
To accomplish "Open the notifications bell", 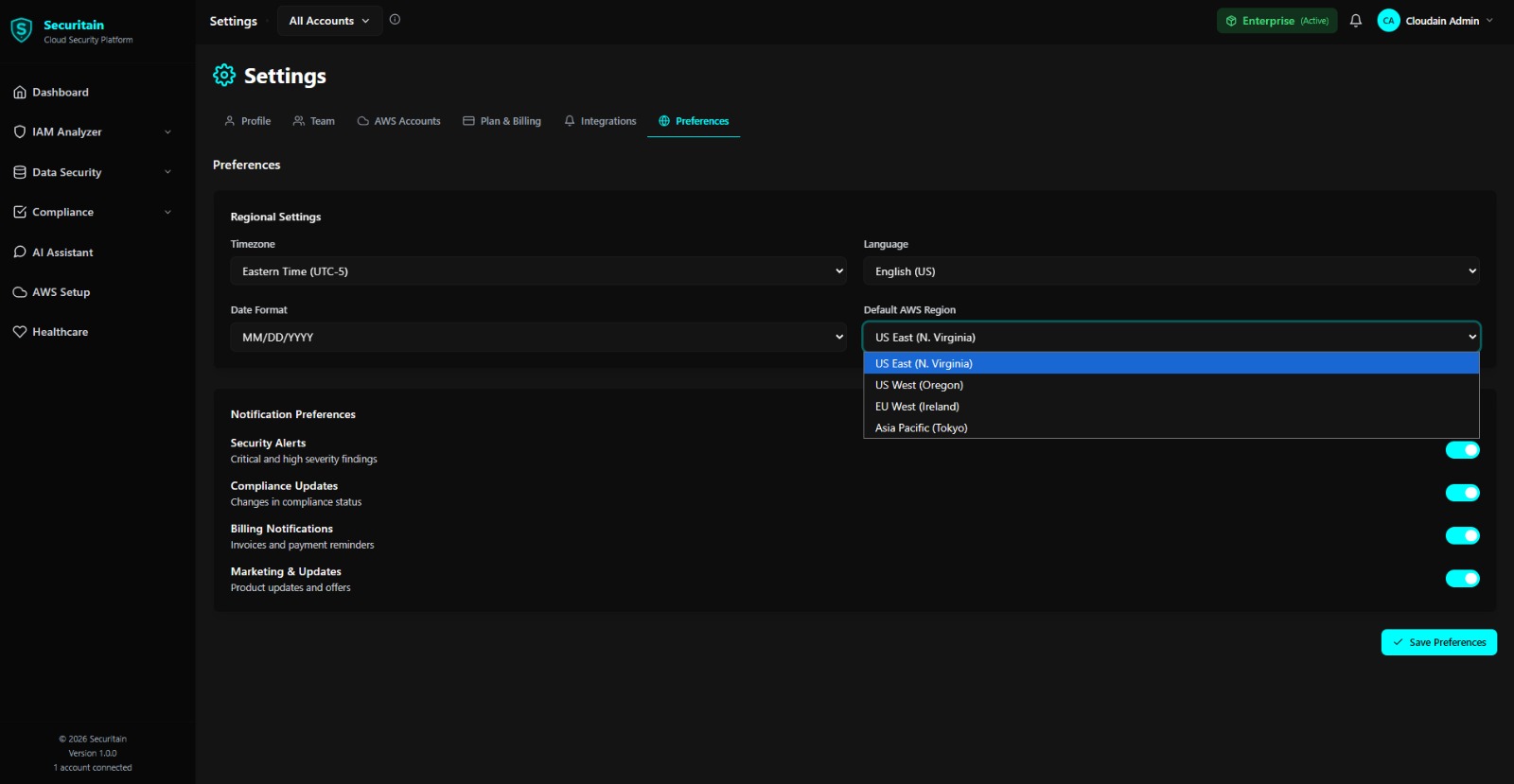I will (1356, 21).
